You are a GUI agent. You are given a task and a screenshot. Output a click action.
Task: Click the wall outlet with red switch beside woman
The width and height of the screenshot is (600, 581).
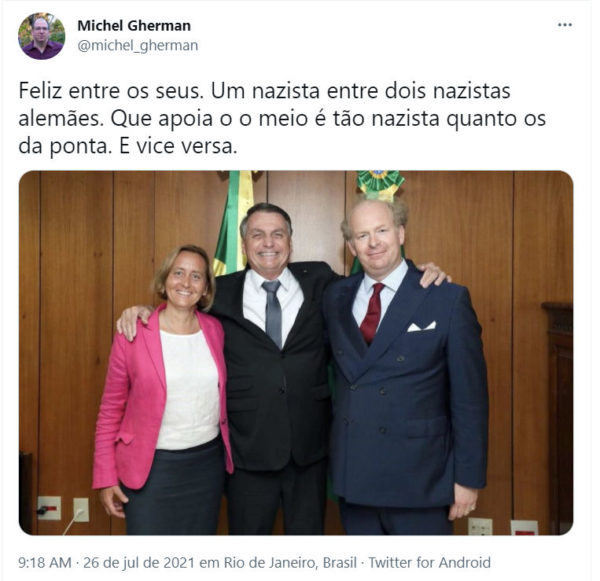(x=49, y=508)
